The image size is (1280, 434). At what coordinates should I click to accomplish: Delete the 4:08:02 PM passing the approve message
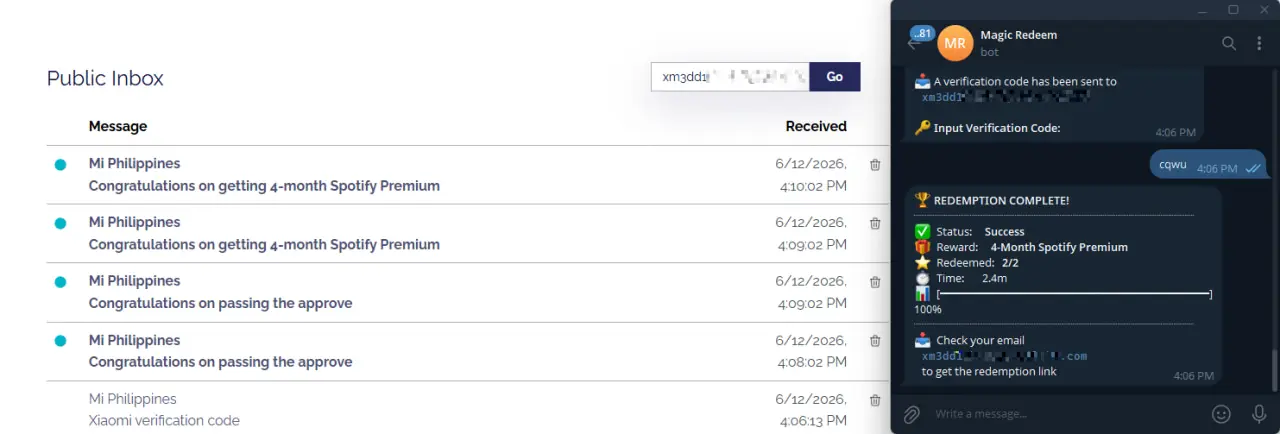tap(875, 341)
